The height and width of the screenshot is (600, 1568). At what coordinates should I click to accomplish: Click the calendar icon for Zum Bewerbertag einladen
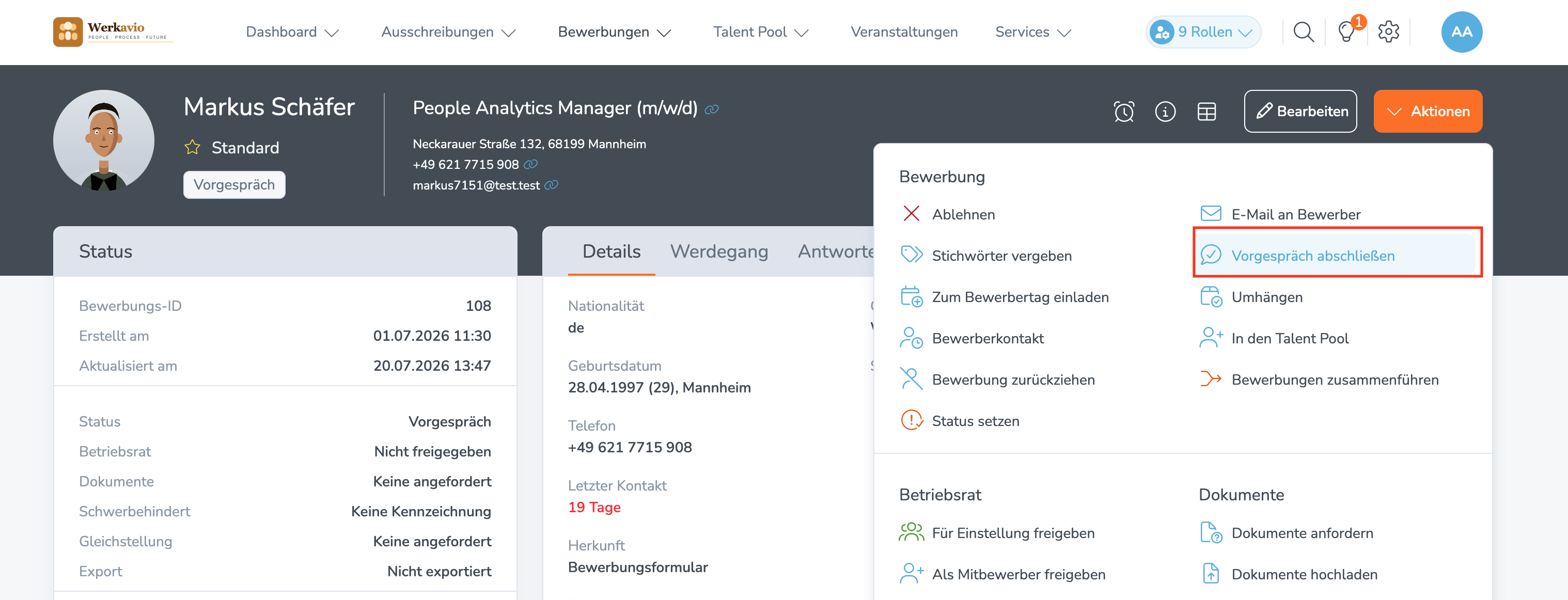pyautogui.click(x=911, y=296)
